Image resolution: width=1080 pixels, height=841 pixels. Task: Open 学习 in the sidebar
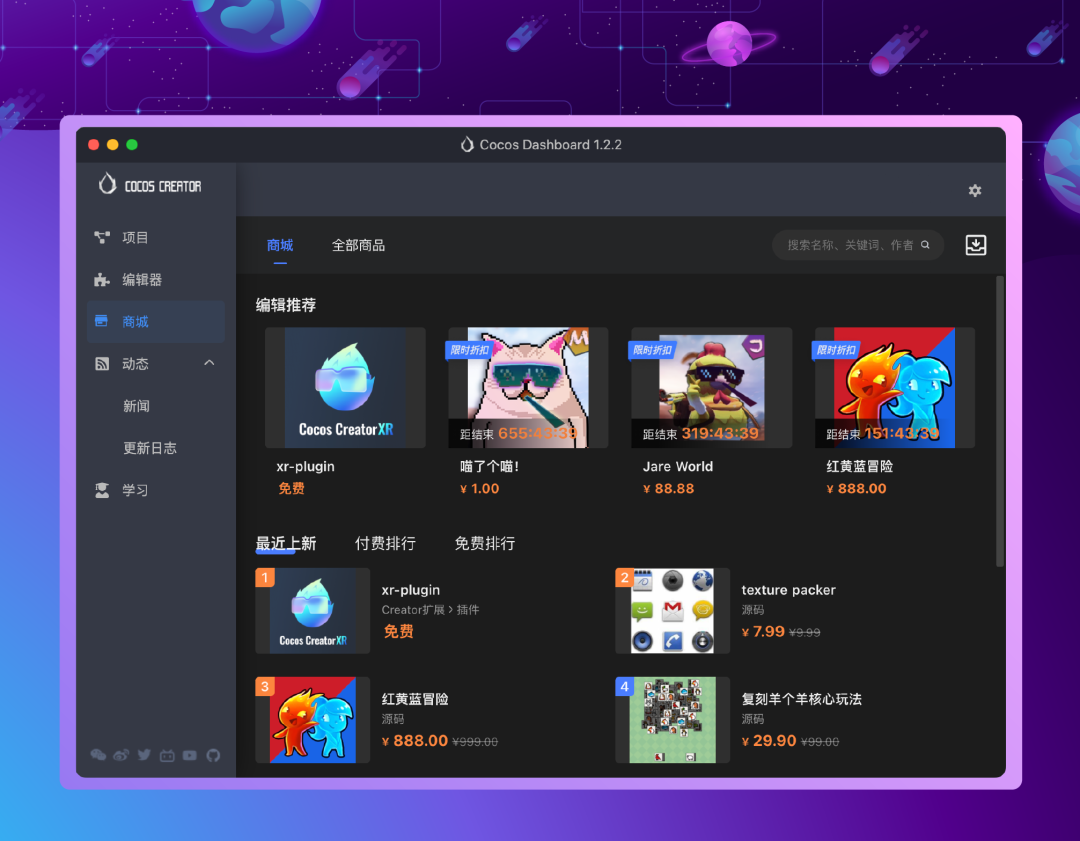coord(135,490)
